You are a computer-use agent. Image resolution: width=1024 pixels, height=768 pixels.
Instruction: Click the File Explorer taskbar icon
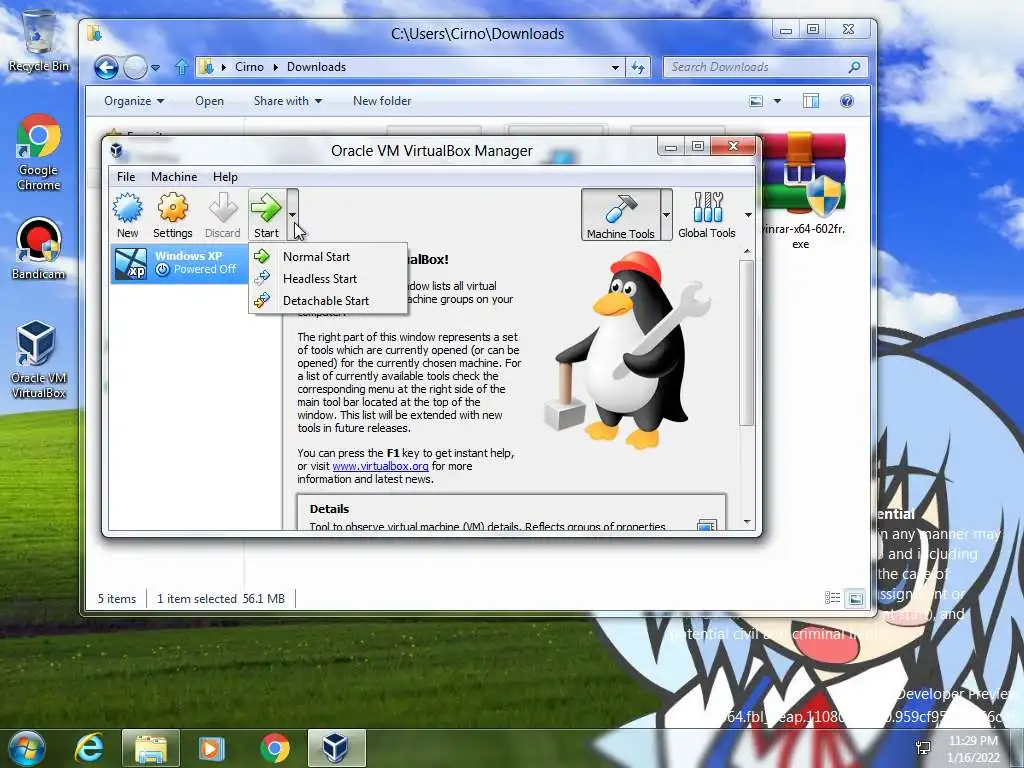150,749
